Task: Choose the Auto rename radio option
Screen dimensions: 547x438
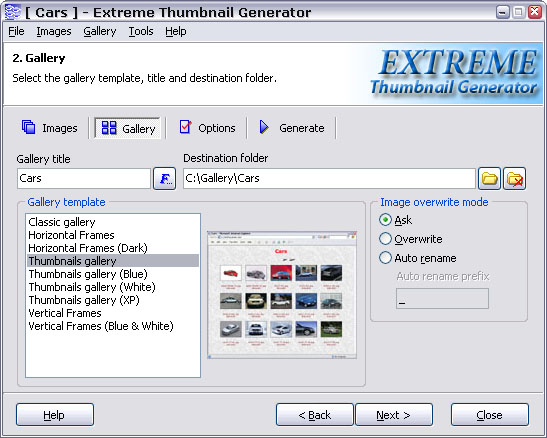Action: pos(385,258)
